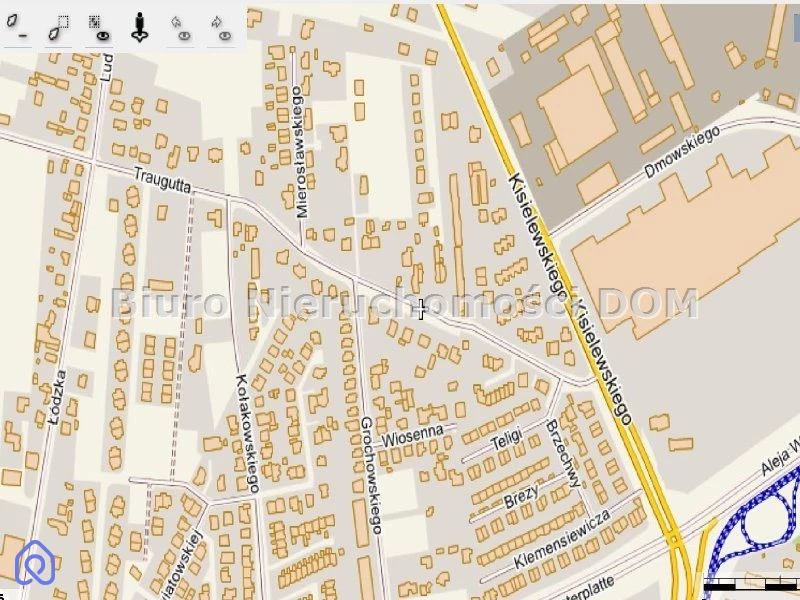Viewport: 800px width, 600px height.
Task: Click the Klemensiewicza street label
Action: tap(562, 539)
